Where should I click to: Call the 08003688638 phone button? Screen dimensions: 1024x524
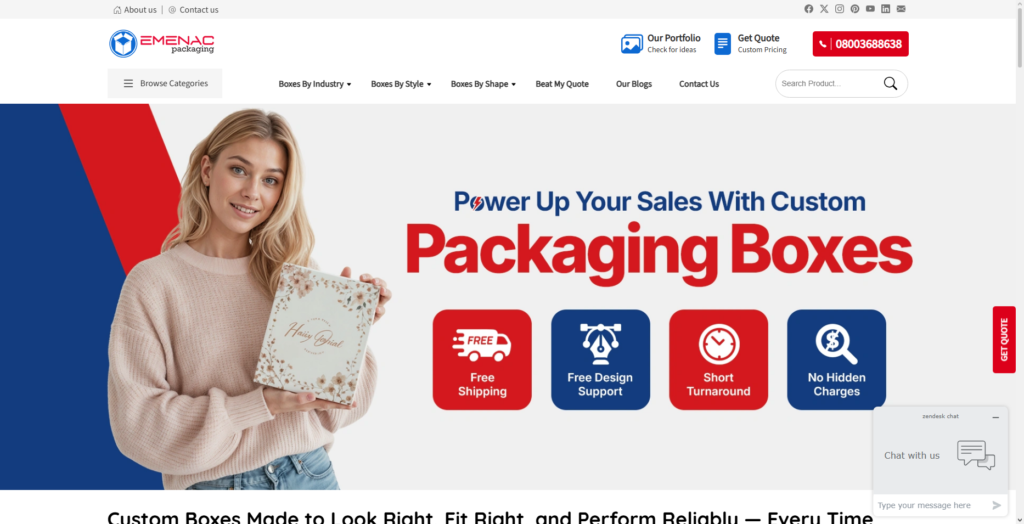[860, 44]
